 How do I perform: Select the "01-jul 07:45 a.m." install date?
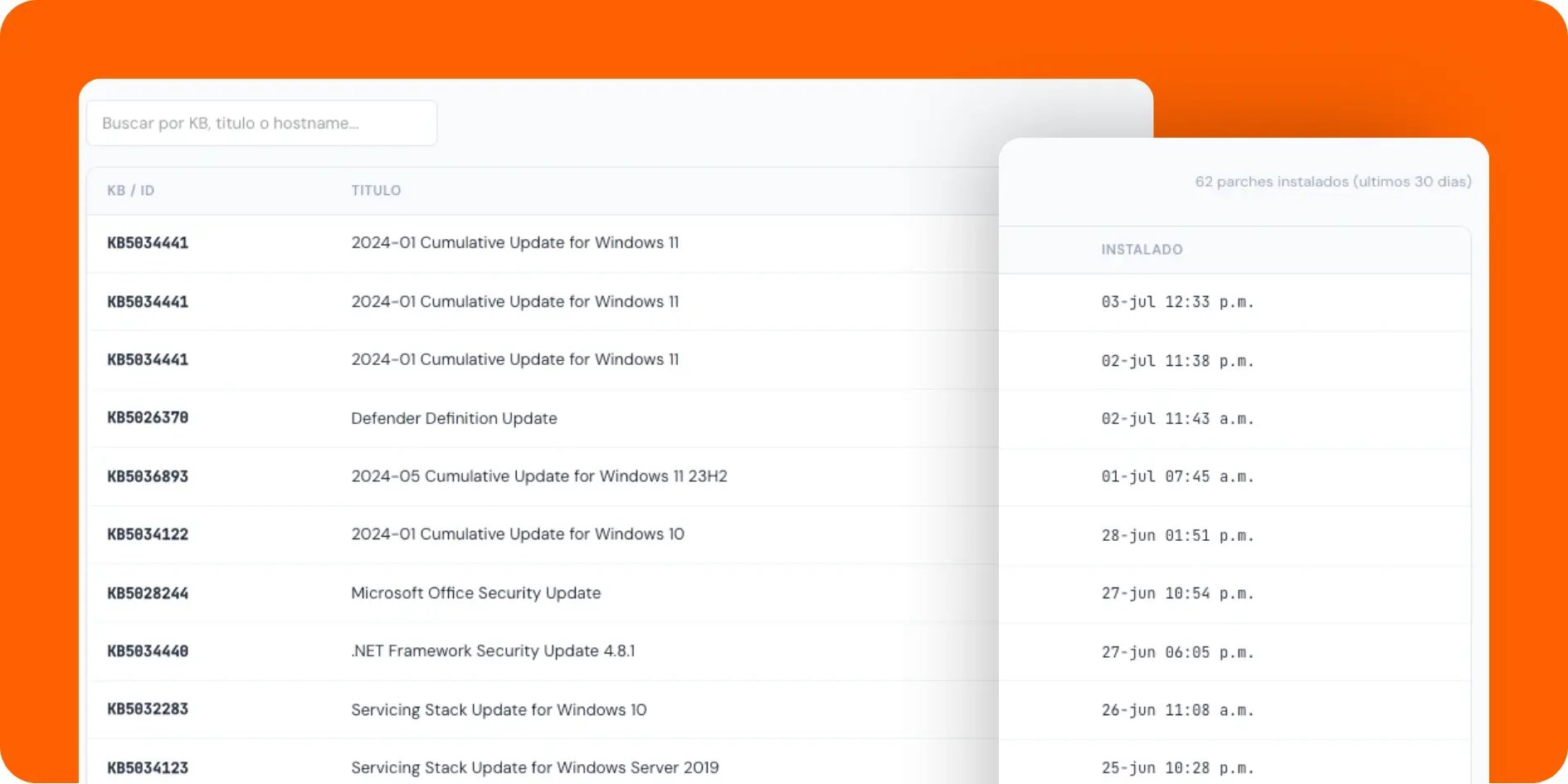pos(1177,477)
